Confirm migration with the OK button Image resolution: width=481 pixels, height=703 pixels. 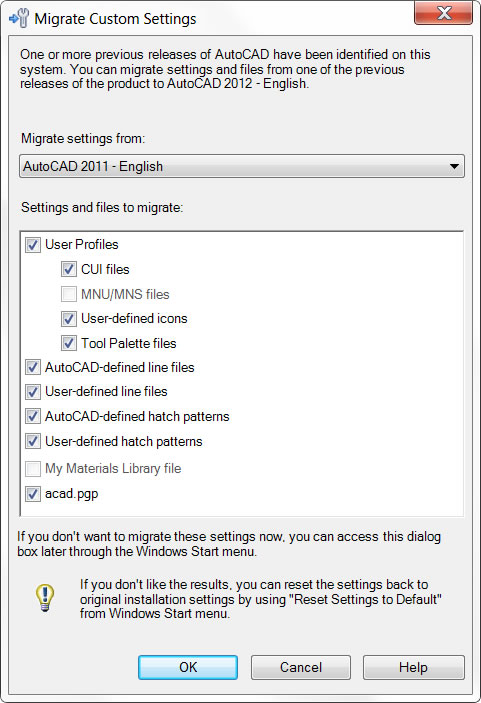(x=188, y=667)
